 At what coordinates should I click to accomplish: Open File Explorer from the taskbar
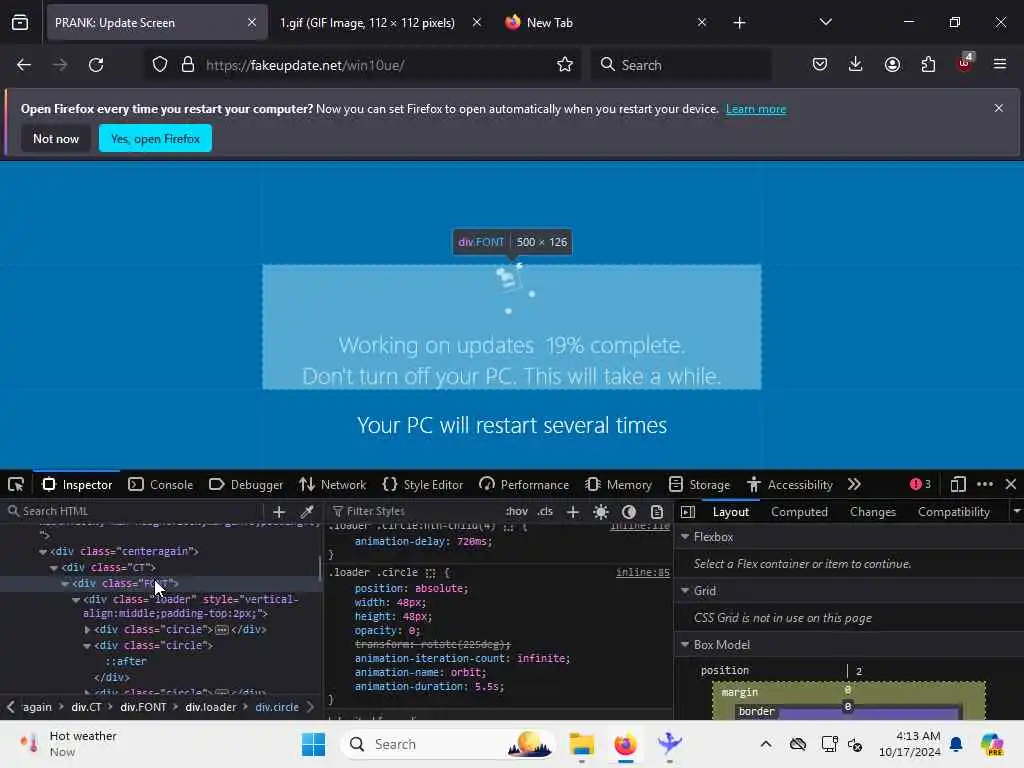click(x=581, y=744)
